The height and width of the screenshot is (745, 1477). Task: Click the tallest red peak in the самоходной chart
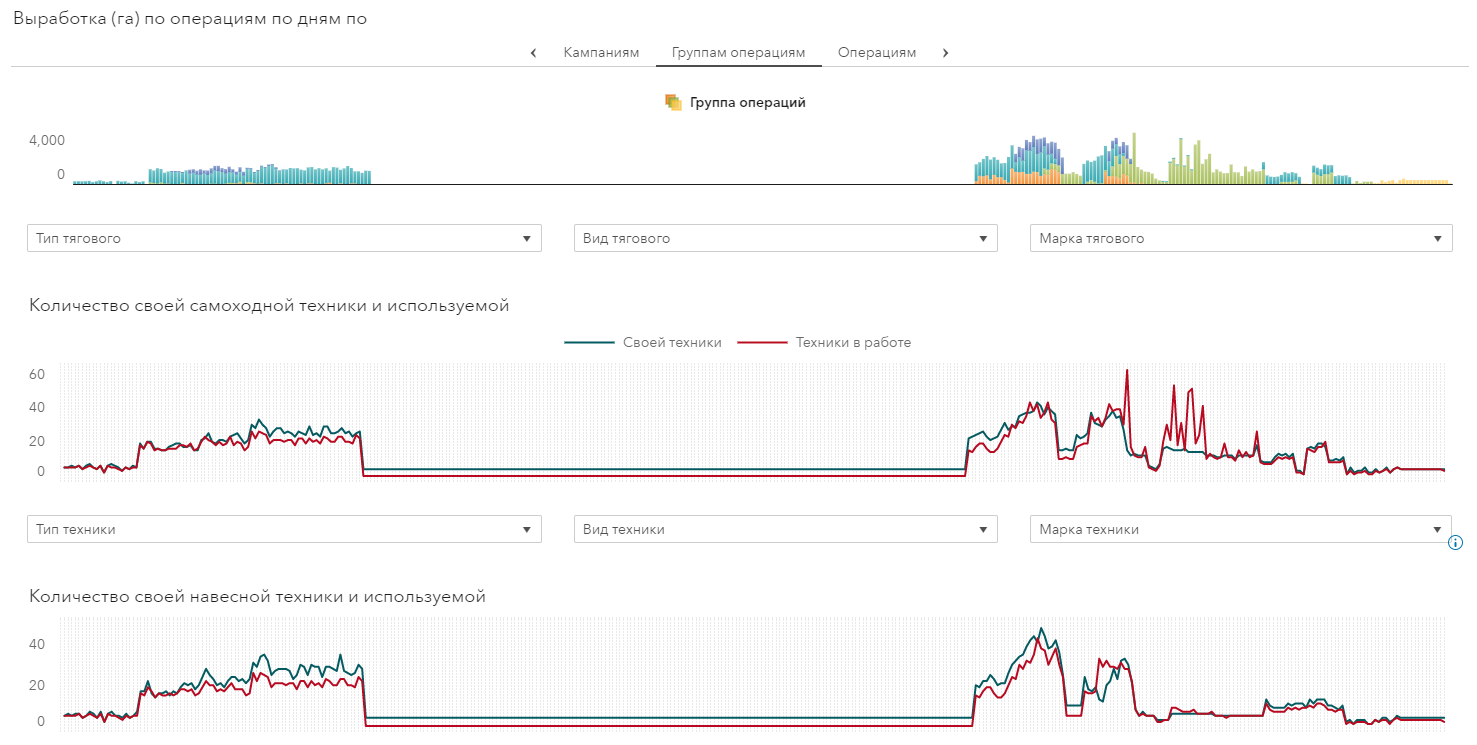coord(1127,372)
